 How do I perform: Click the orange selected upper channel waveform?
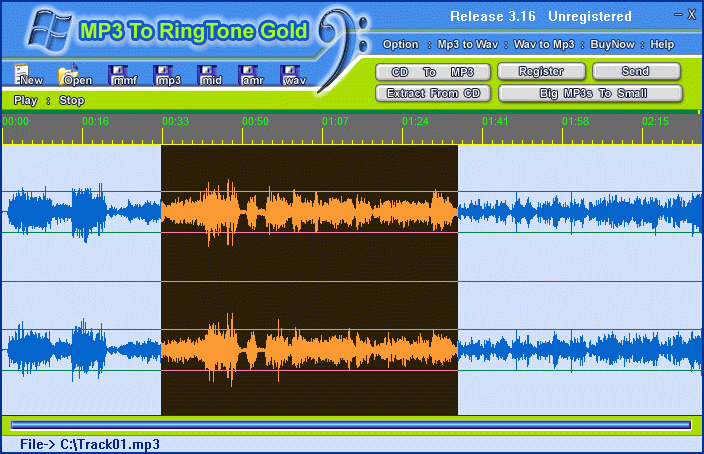pos(309,212)
